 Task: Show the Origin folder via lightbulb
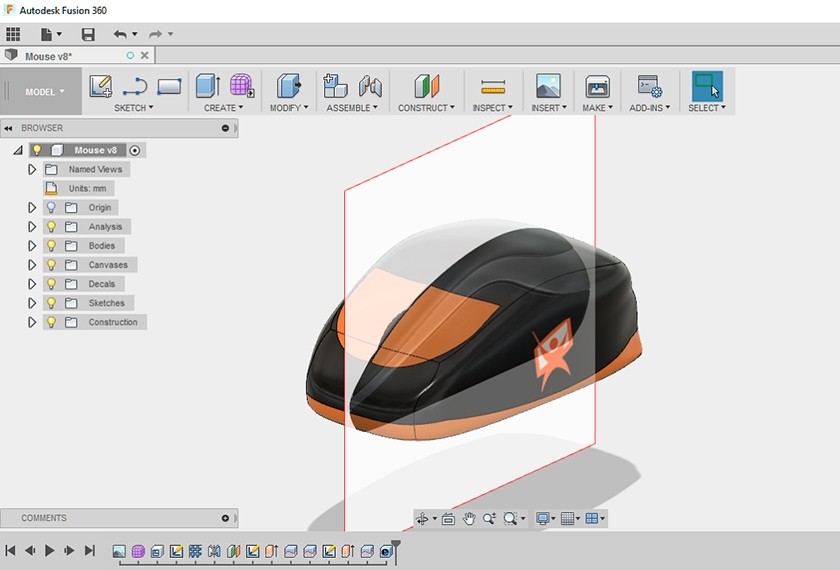point(51,208)
